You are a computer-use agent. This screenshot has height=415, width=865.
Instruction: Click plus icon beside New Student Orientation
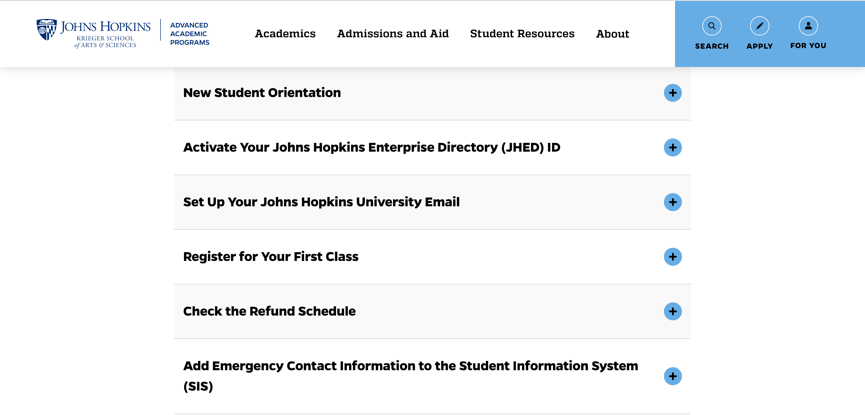(x=672, y=93)
